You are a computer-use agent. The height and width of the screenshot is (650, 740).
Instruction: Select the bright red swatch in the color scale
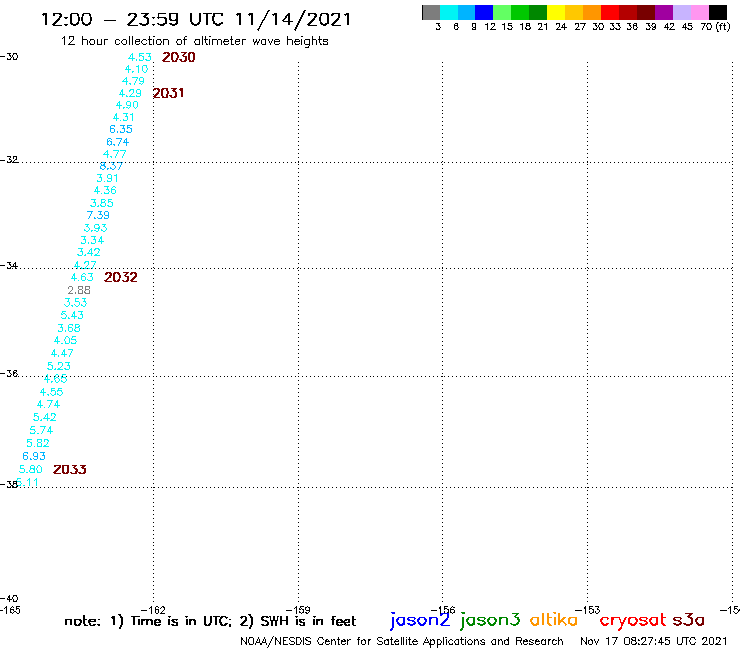point(609,12)
